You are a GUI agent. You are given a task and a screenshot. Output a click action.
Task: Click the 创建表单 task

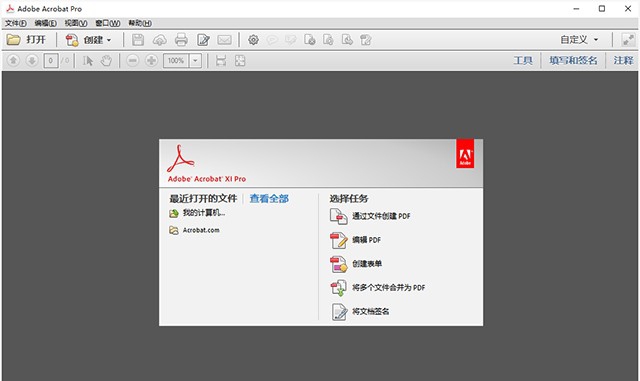[x=367, y=264]
